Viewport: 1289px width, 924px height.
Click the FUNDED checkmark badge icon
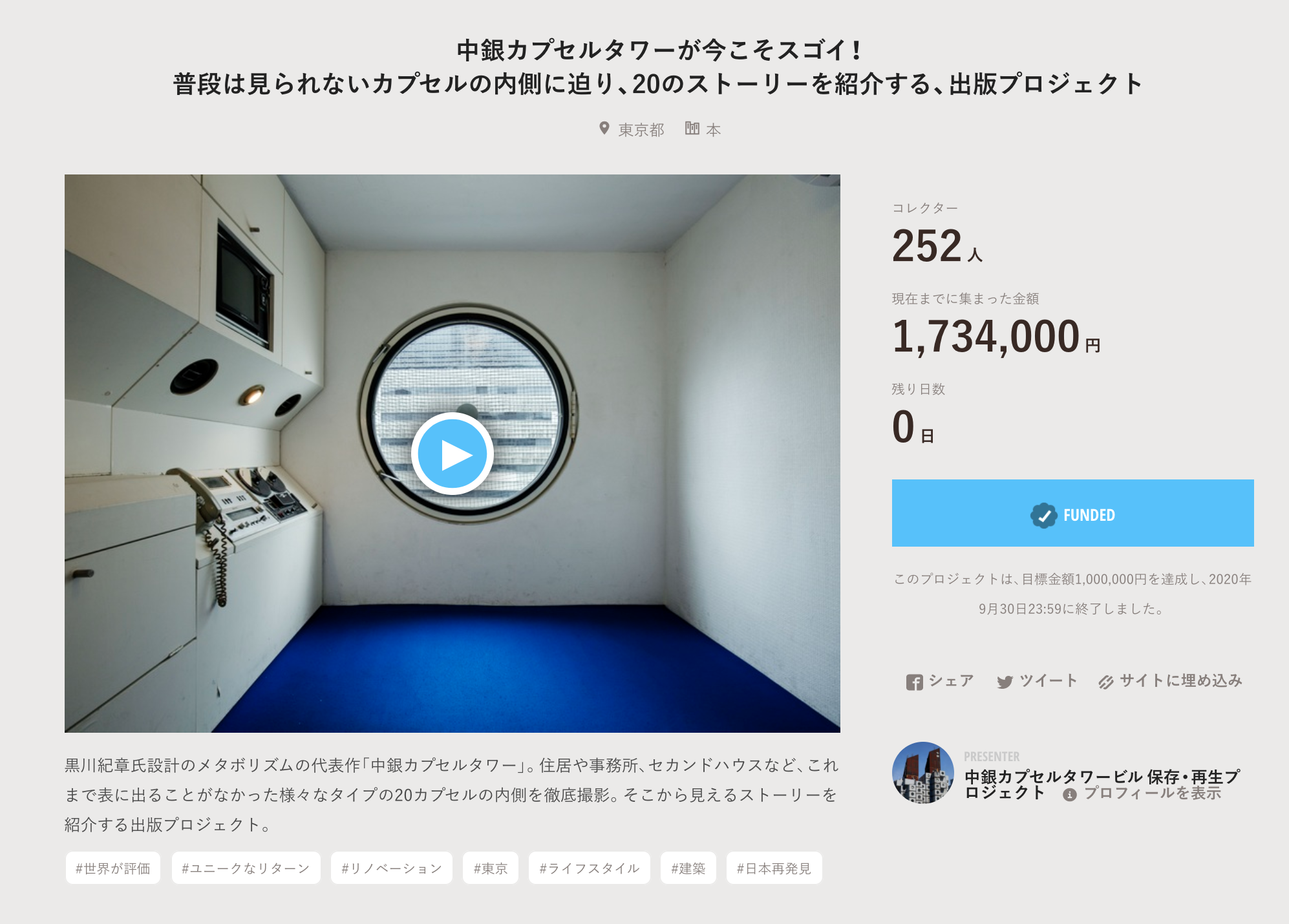click(1043, 516)
